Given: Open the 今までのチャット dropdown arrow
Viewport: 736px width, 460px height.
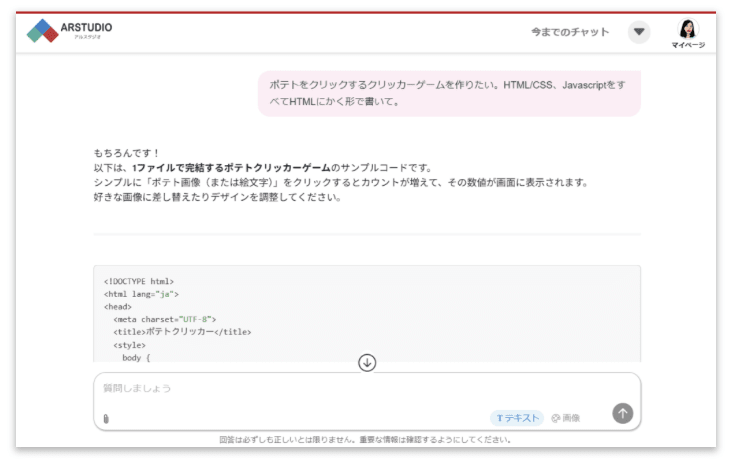Looking at the screenshot, I should [x=639, y=32].
